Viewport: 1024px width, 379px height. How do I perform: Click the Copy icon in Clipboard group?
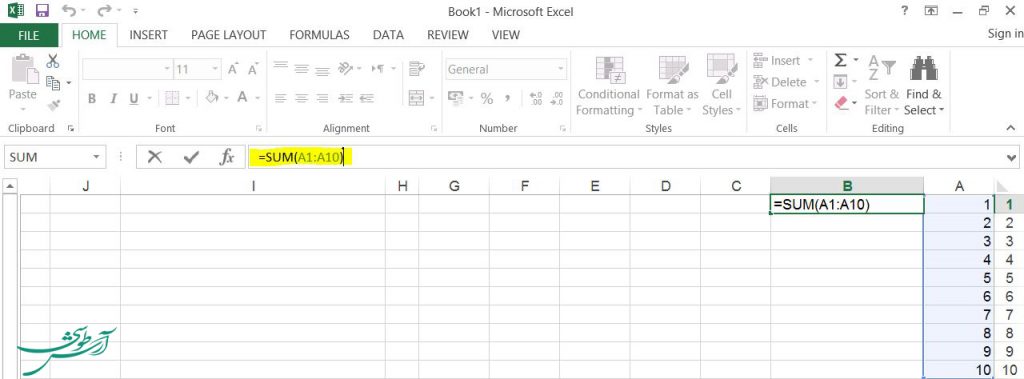pyautogui.click(x=53, y=83)
